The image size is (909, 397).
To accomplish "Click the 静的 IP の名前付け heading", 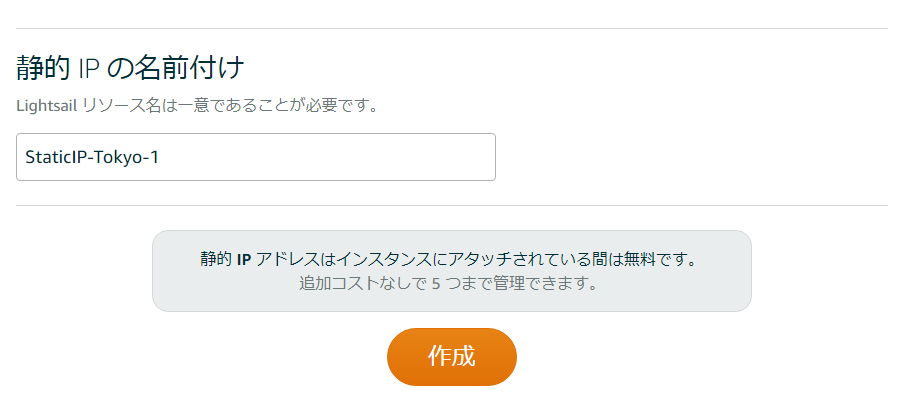I will (130, 69).
